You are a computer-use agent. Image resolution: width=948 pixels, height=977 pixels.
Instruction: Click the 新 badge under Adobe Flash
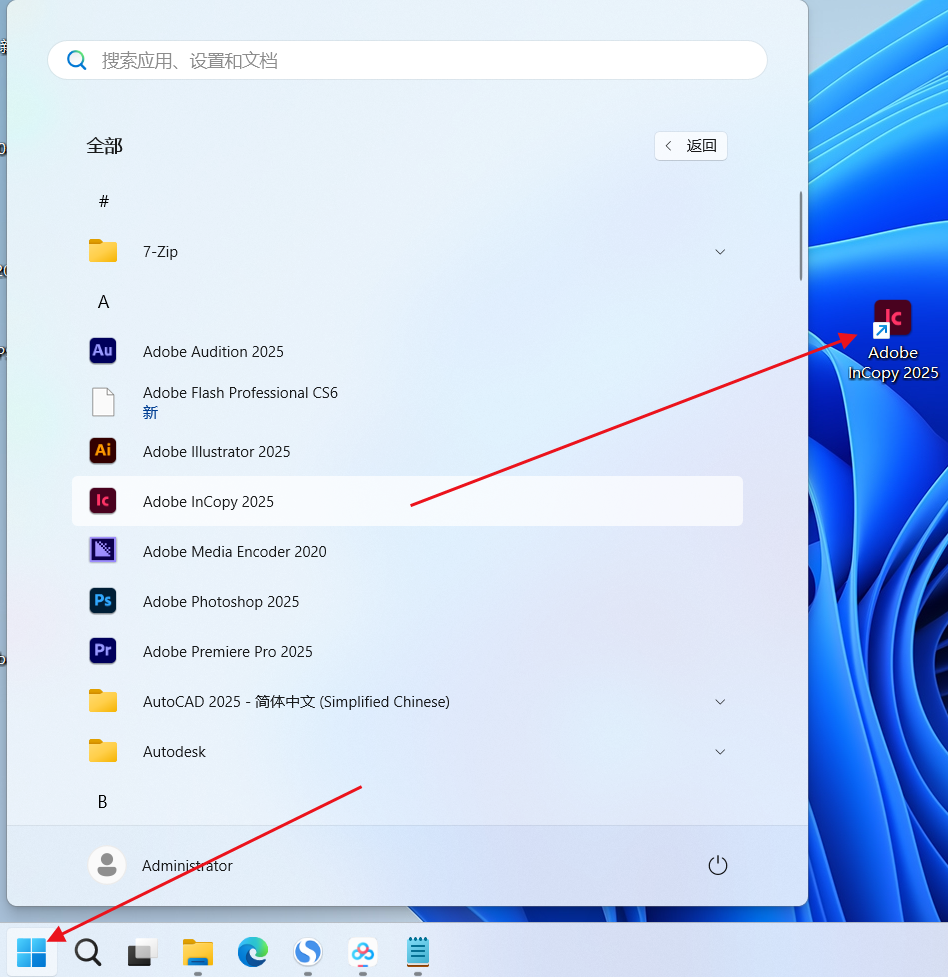150,412
